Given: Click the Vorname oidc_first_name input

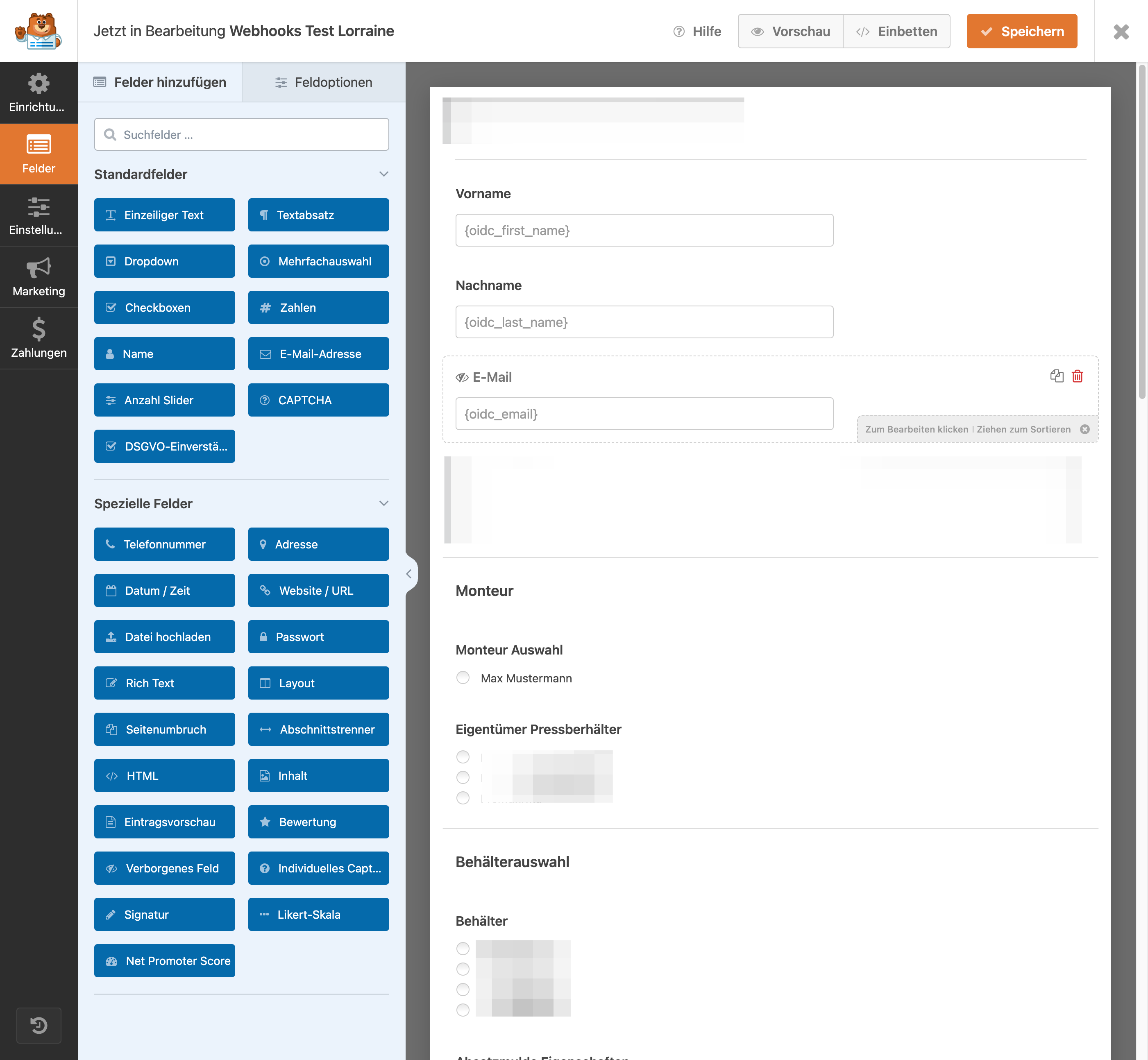Looking at the screenshot, I should (644, 230).
